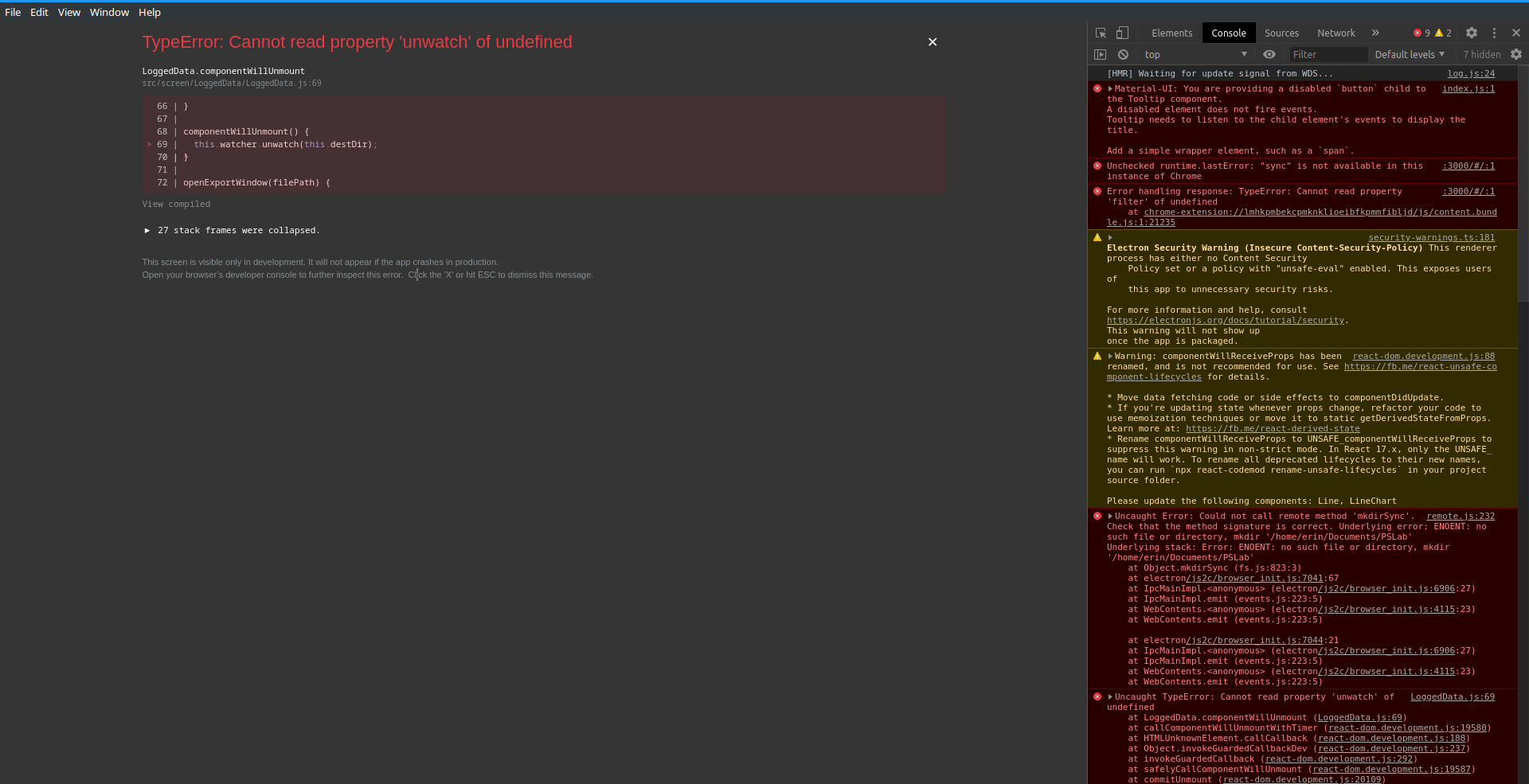Click the src/screen/LoggedData/LoggedData.js:69 path
This screenshot has height=784, width=1529.
click(x=232, y=84)
